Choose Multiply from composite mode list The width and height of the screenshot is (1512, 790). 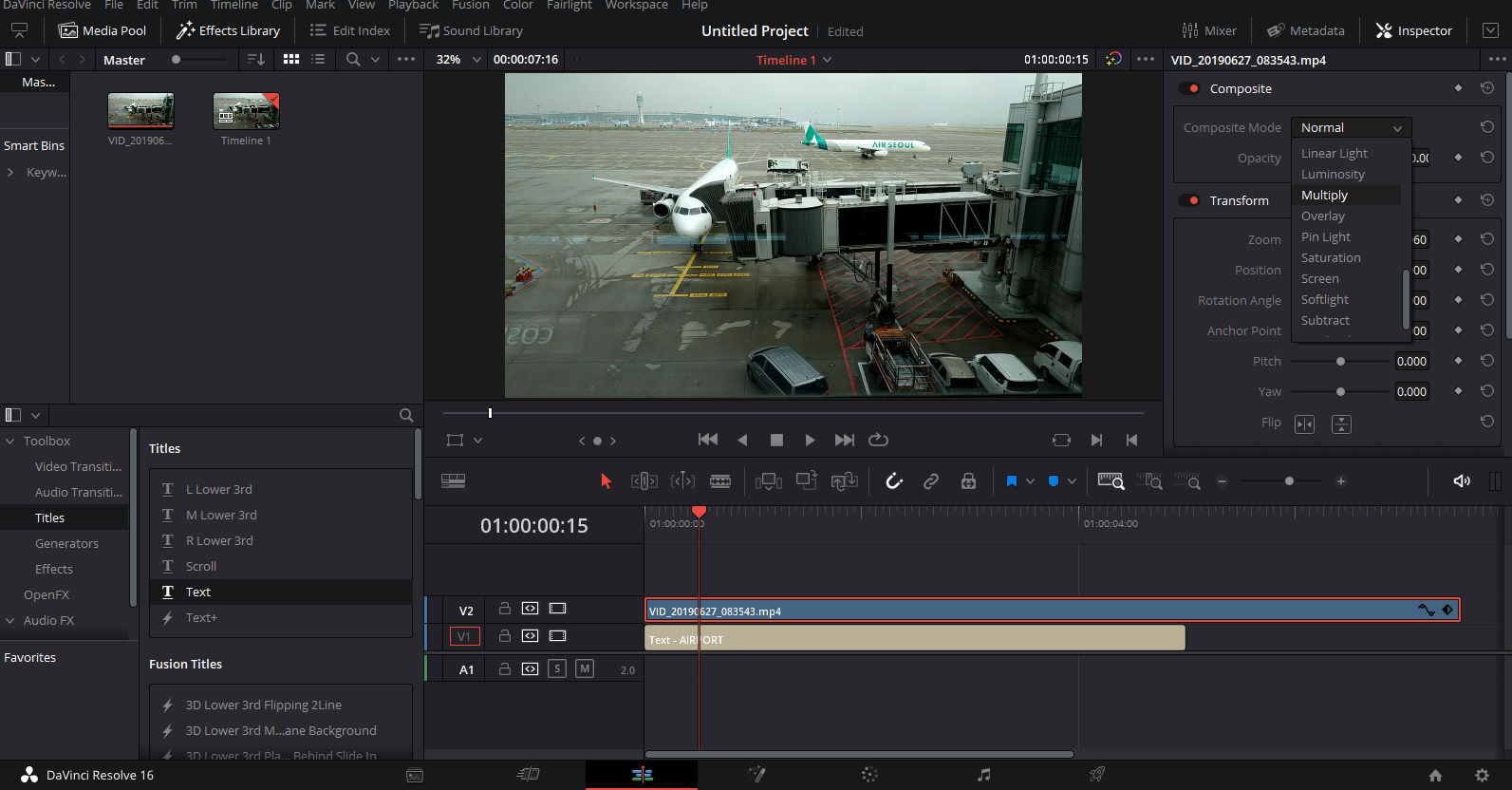pyautogui.click(x=1325, y=195)
